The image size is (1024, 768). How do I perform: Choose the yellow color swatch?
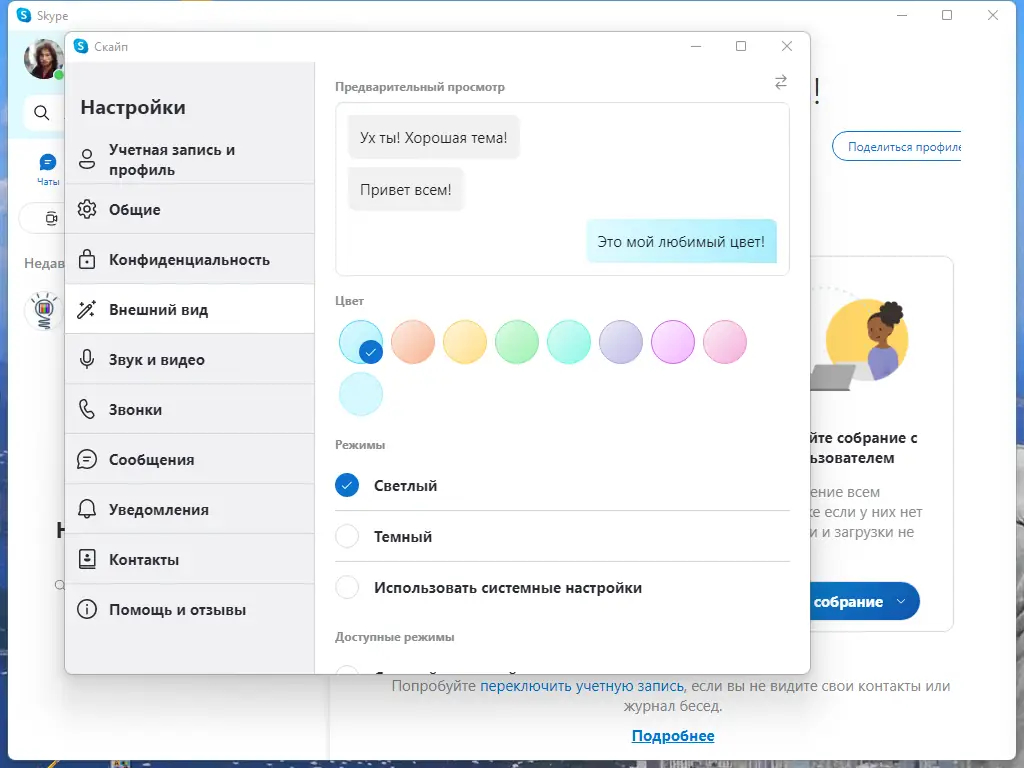point(465,342)
